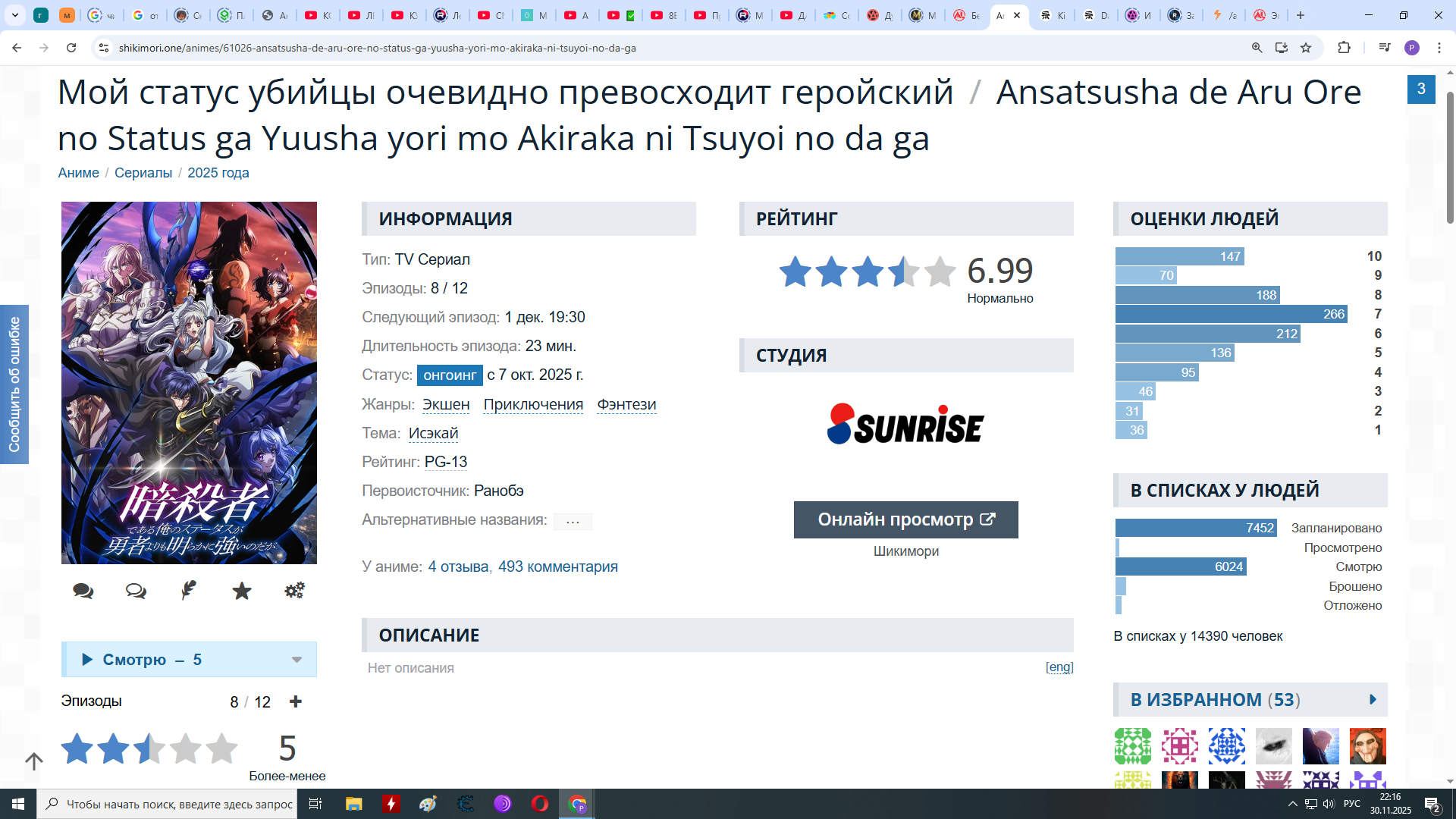Increment watched episodes with plus icon
Image resolution: width=1456 pixels, height=819 pixels.
(x=296, y=701)
